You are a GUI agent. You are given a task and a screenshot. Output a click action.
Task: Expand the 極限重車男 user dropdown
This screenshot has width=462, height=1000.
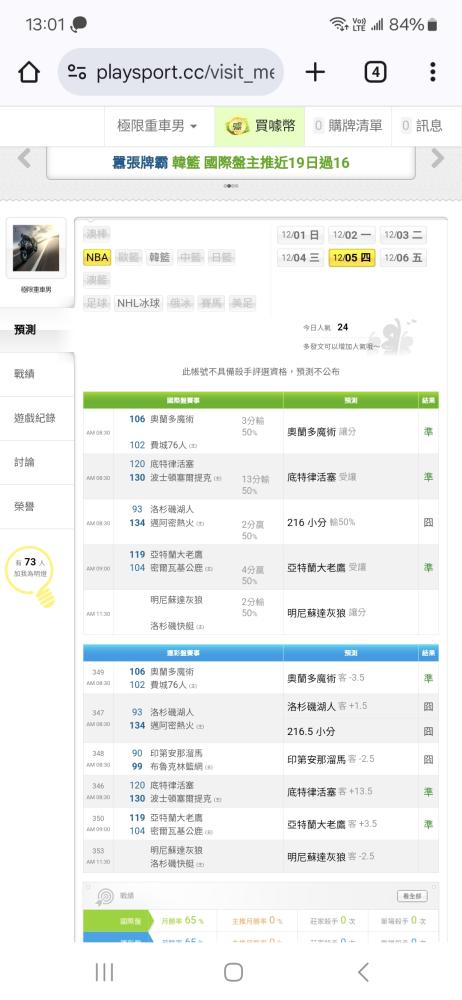(x=157, y=126)
